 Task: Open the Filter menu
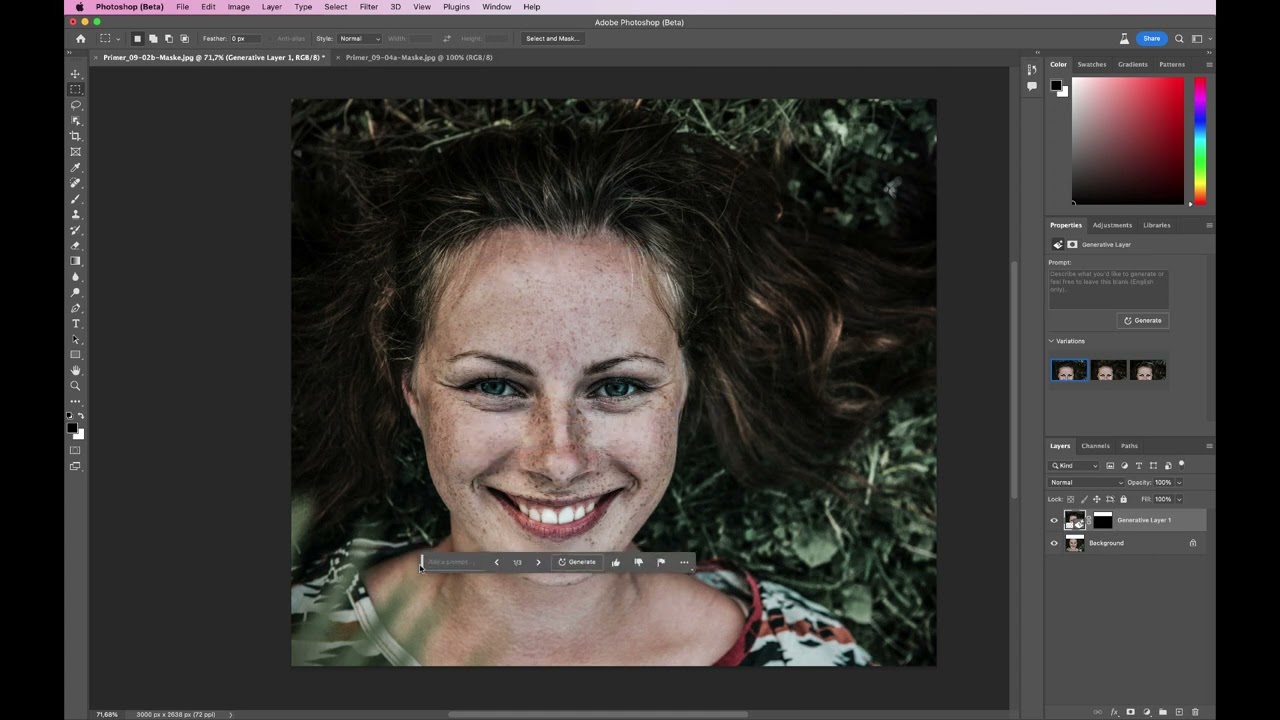pyautogui.click(x=369, y=7)
